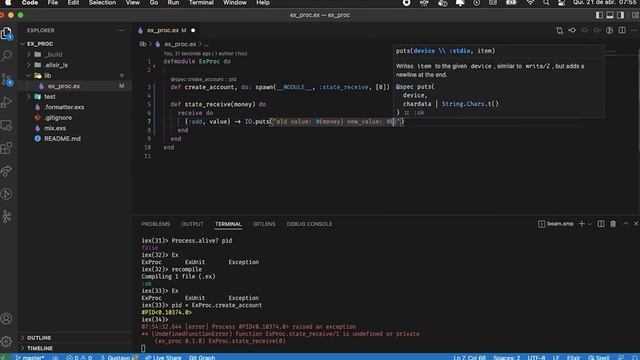Open the Terminal menu
Screen dimensions: 640x360
click(201, 3)
